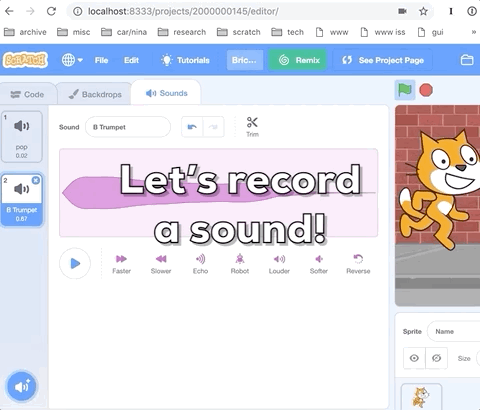This screenshot has width=480, height=410.
Task: Open the car/nina bookmarks folder
Action: [x=124, y=32]
